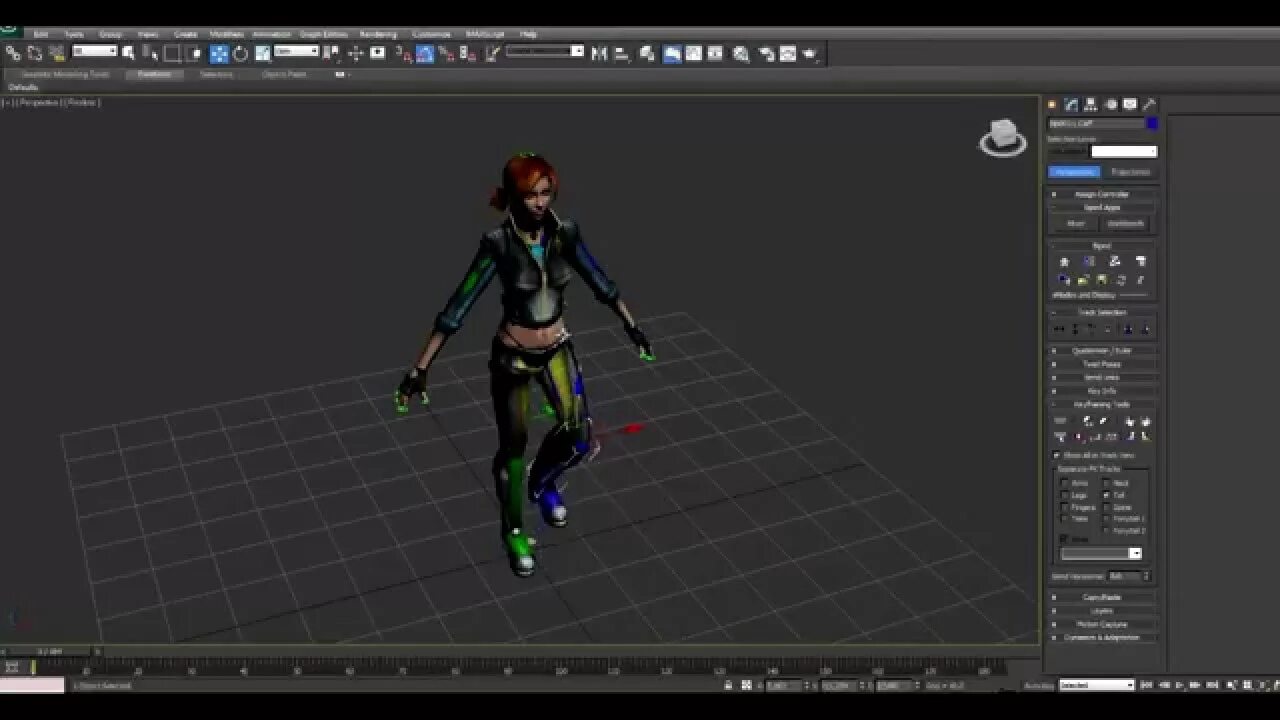Click the Auto Key button

point(1038,685)
